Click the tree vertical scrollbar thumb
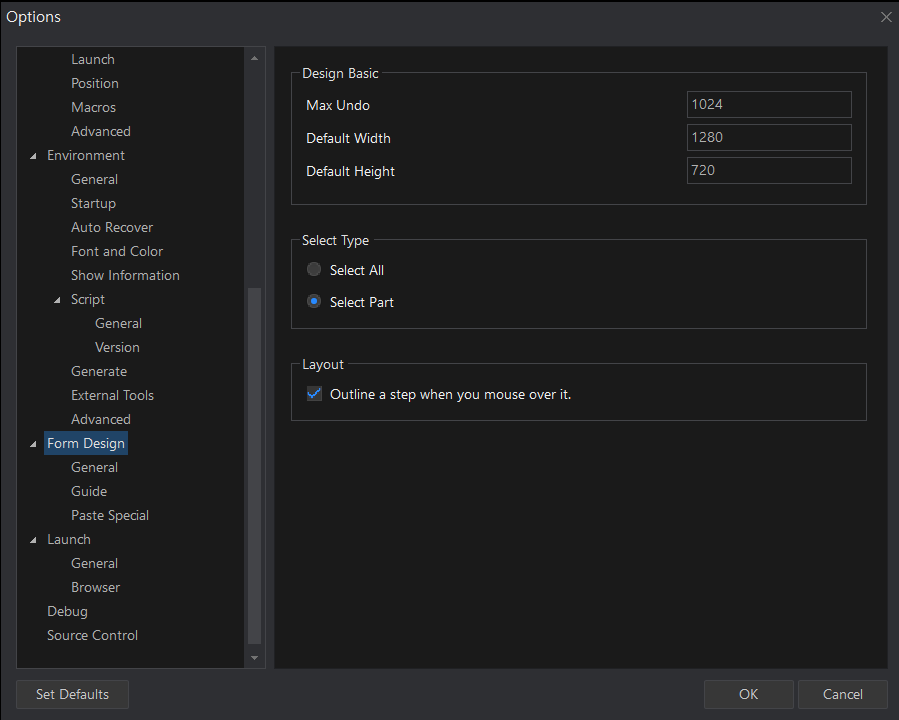This screenshot has height=720, width=899. pos(255,465)
